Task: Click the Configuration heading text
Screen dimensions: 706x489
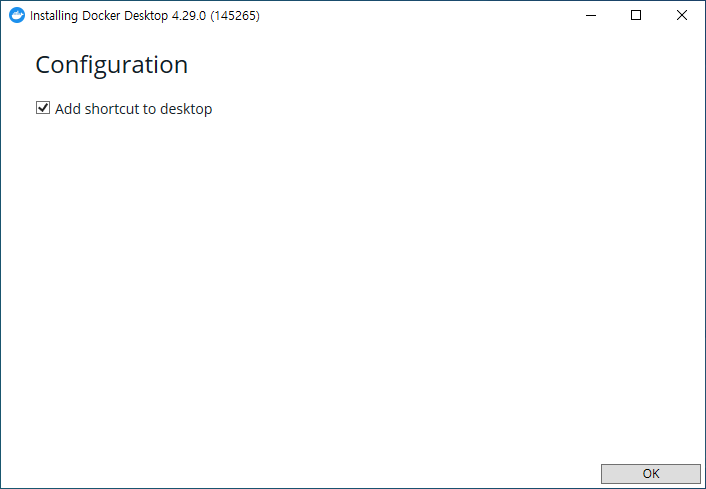Action: (111, 65)
